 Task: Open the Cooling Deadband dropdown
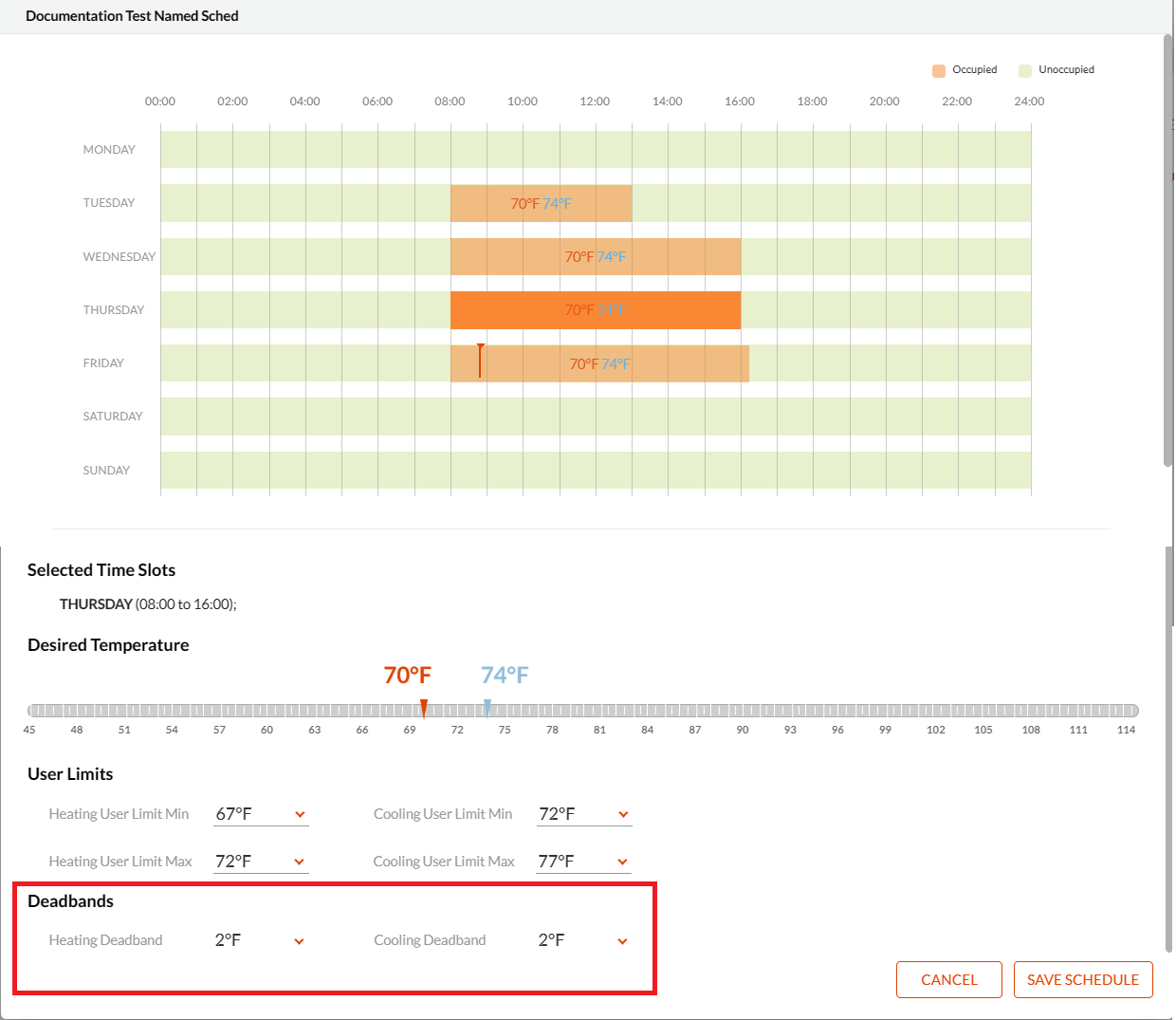point(622,940)
